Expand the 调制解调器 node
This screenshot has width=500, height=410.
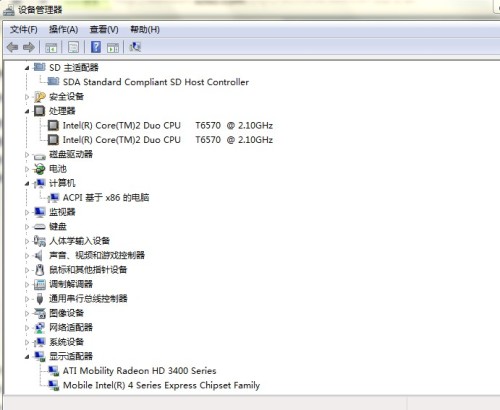coord(27,284)
